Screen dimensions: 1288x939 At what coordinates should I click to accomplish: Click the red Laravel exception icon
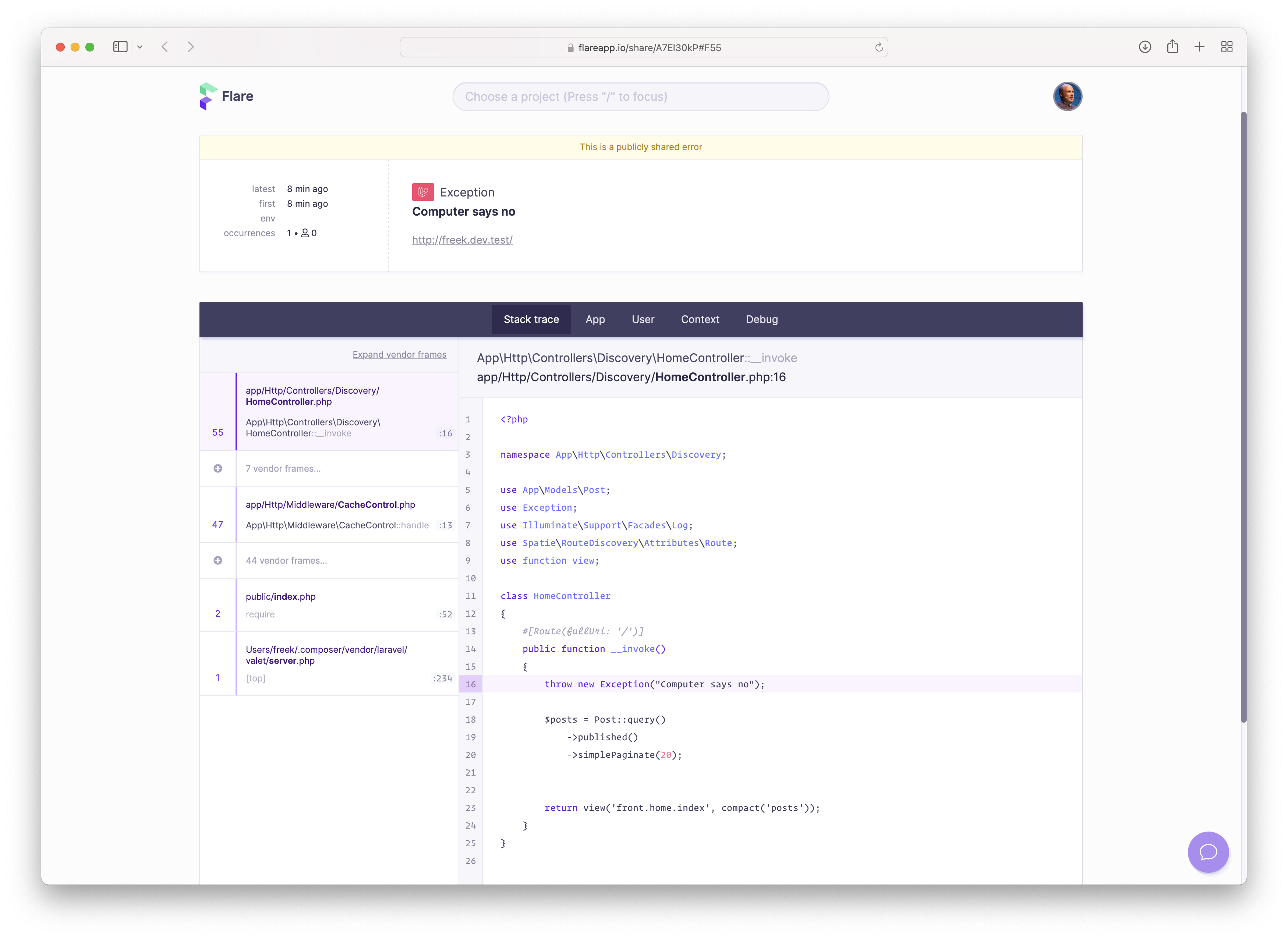coord(423,192)
